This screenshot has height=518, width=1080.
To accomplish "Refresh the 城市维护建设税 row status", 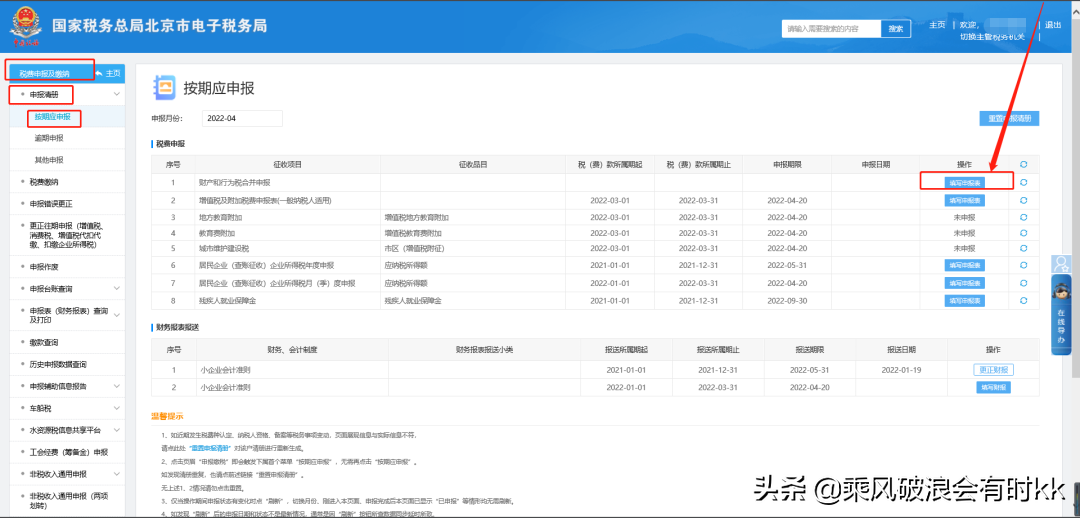I will [1023, 248].
